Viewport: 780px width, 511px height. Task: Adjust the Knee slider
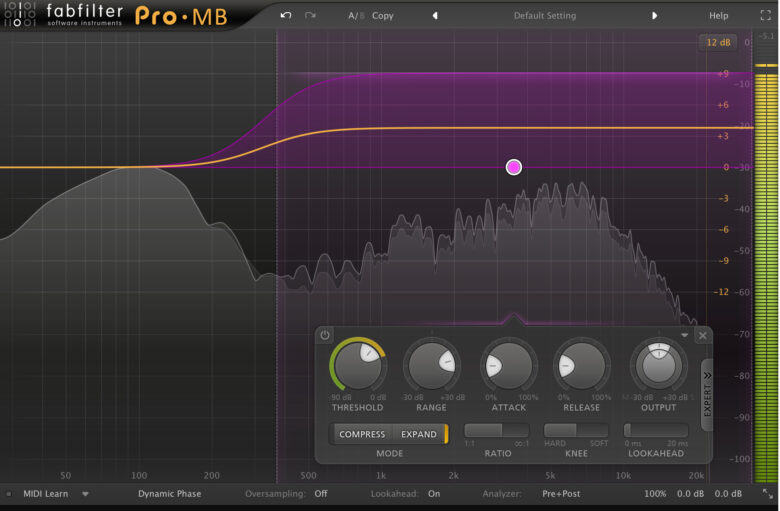tap(576, 430)
